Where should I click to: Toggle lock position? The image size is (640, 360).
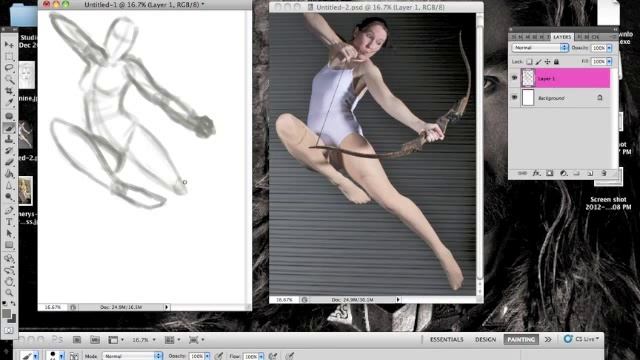coord(547,62)
